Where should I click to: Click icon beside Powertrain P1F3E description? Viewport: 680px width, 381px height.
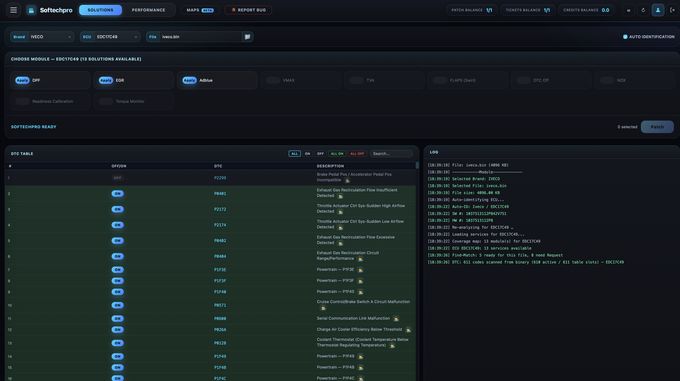click(360, 270)
